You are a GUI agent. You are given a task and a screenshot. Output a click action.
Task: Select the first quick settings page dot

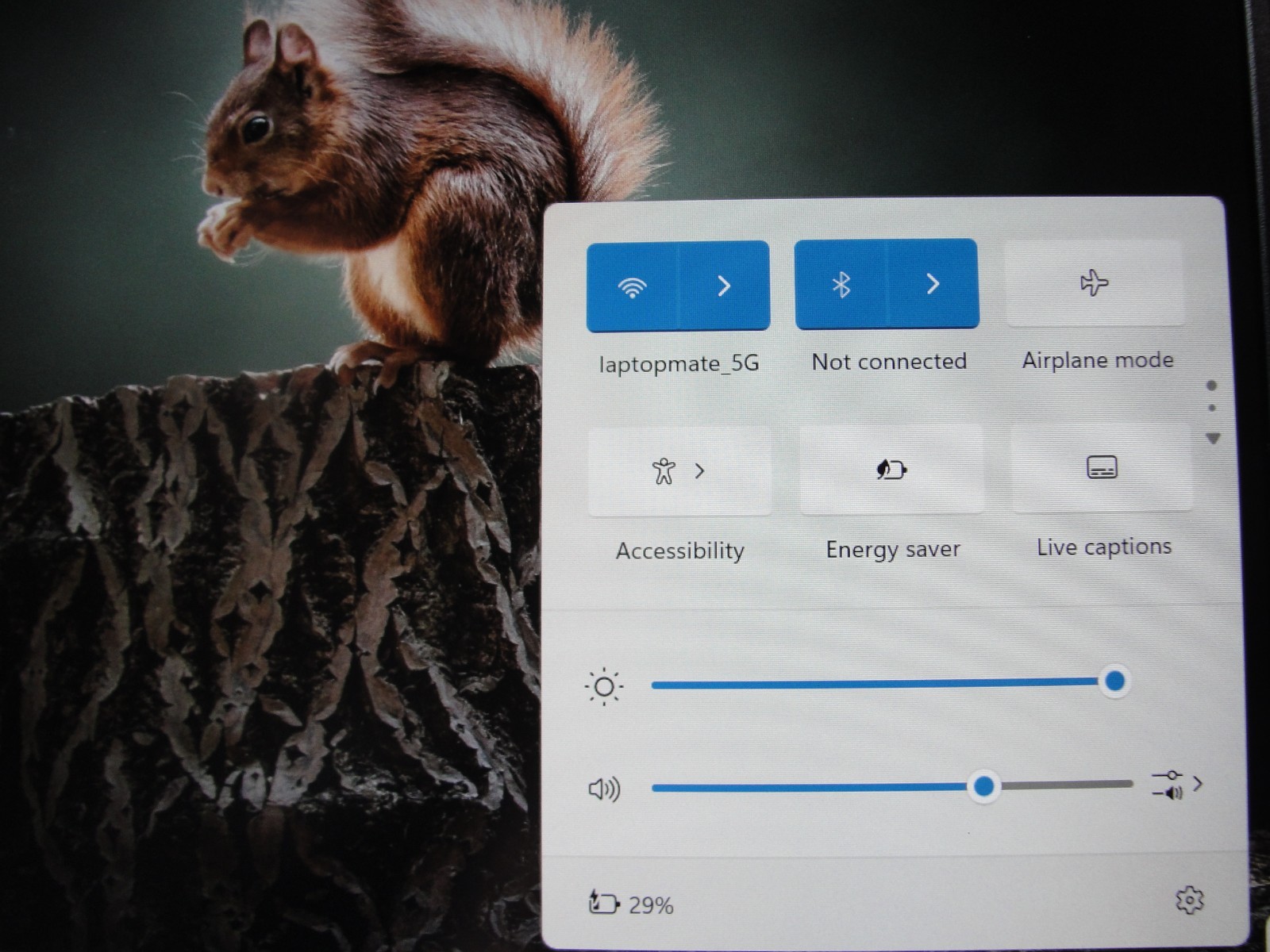pos(1211,386)
